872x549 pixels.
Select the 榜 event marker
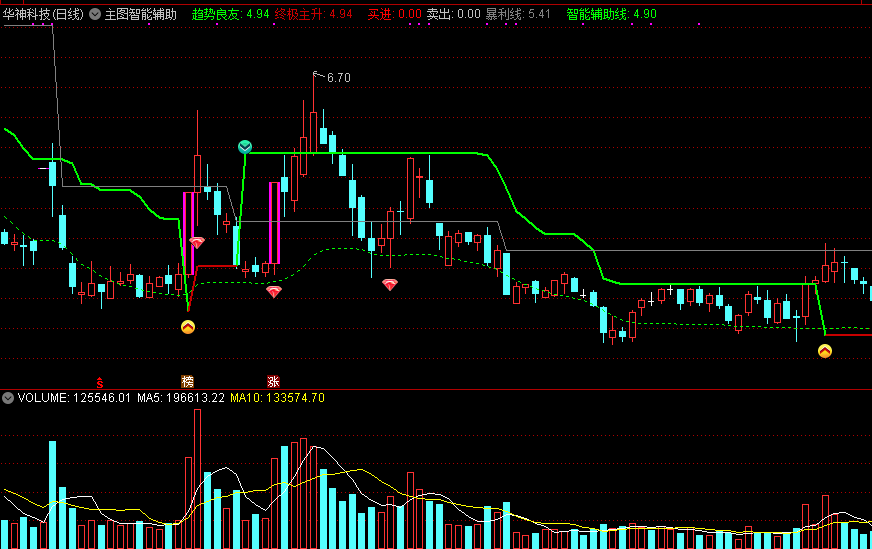pos(187,382)
